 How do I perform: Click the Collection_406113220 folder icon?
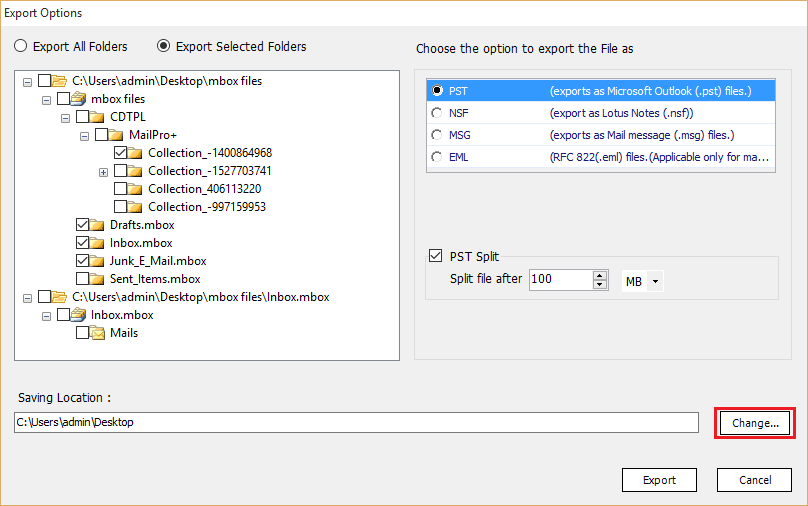135,189
